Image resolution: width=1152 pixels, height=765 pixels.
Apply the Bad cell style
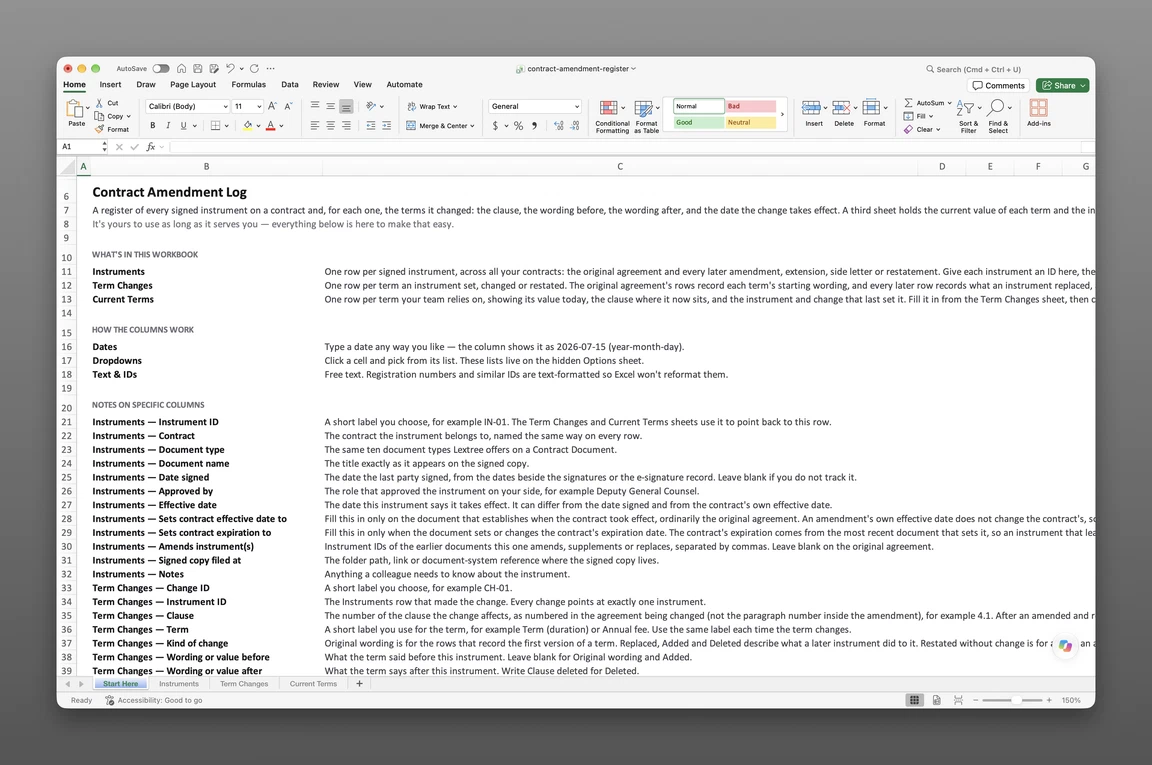pyautogui.click(x=750, y=107)
